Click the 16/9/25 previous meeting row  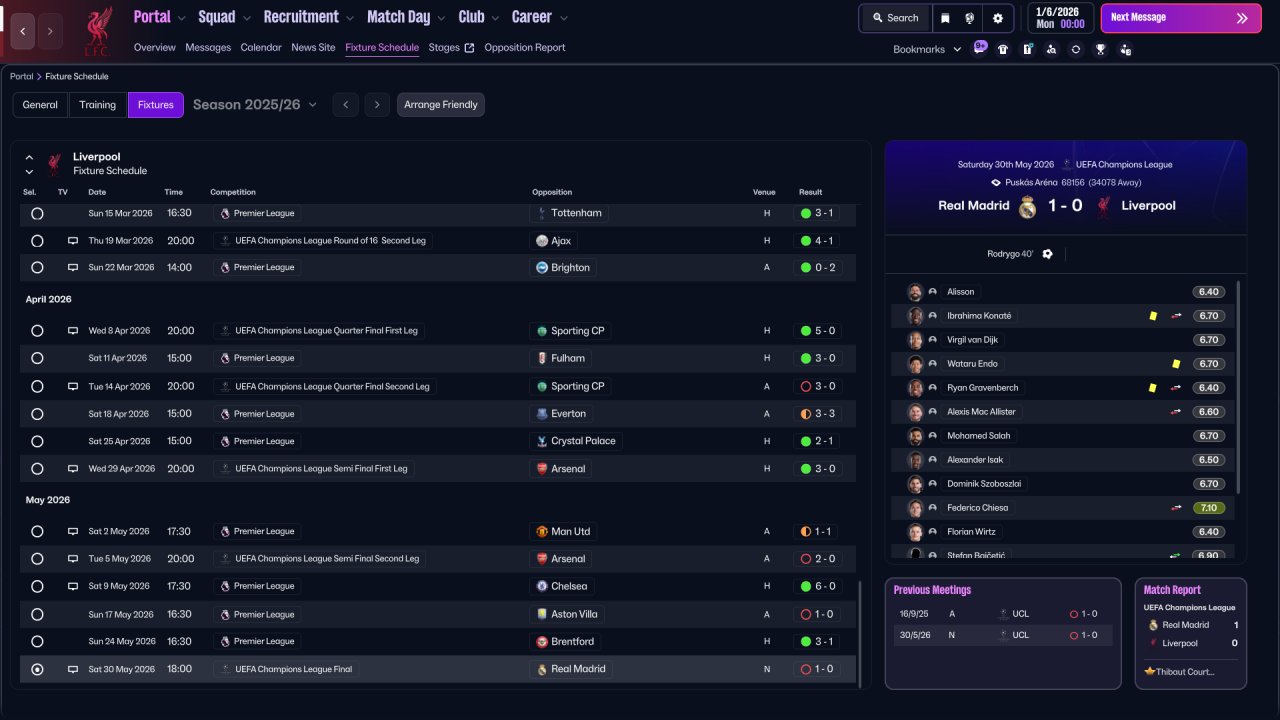tap(1002, 614)
